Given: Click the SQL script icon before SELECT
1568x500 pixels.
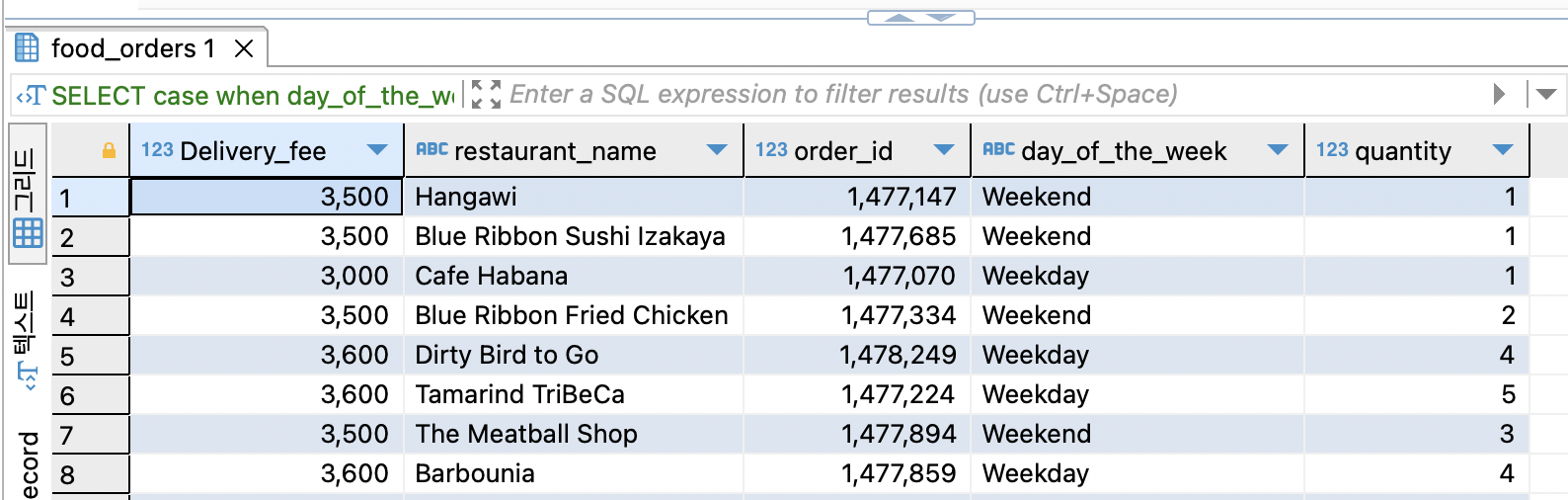Looking at the screenshot, I should pos(31,96).
